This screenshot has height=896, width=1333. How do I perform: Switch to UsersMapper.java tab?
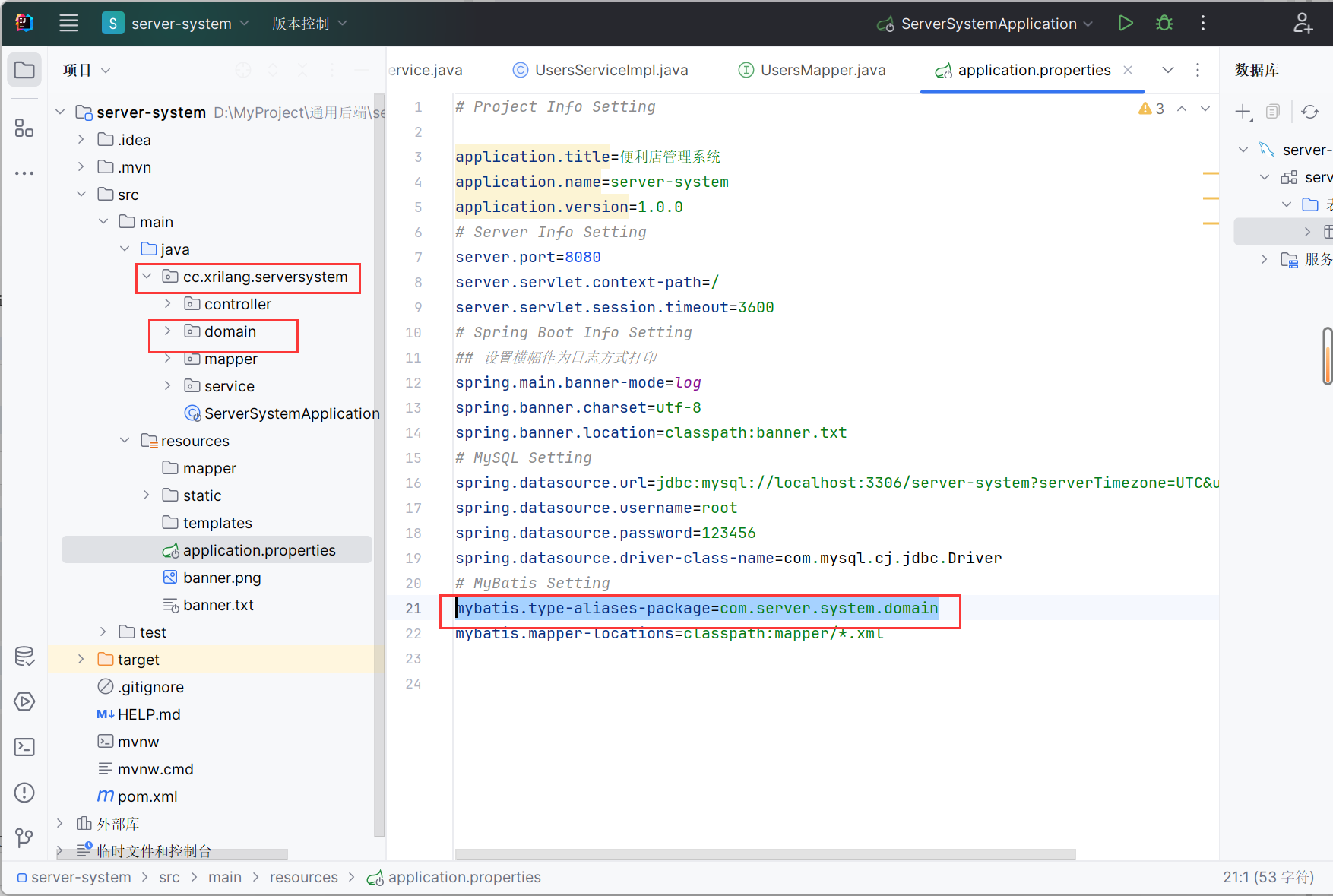pyautogui.click(x=812, y=70)
